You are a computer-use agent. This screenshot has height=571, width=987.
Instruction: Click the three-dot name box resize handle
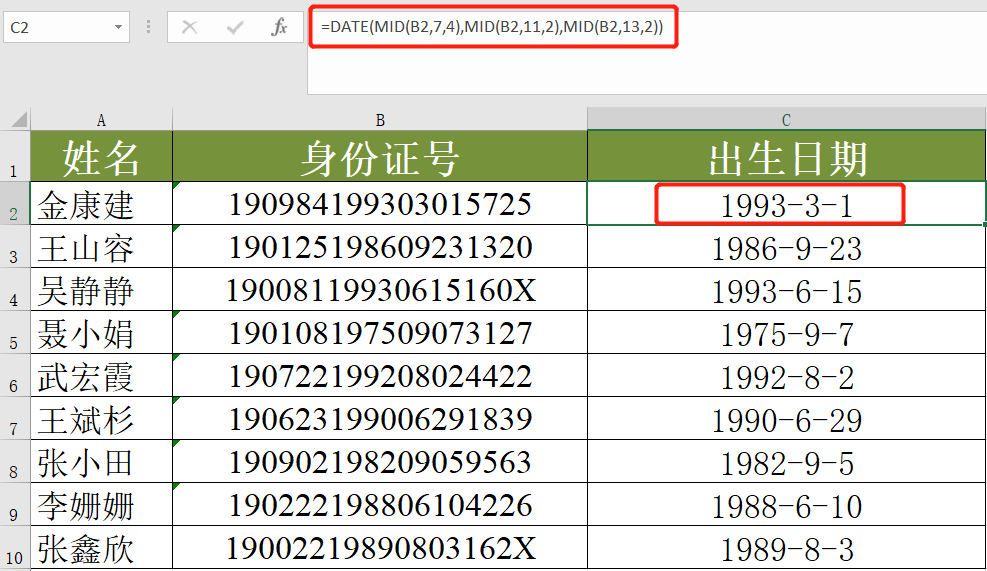149,27
